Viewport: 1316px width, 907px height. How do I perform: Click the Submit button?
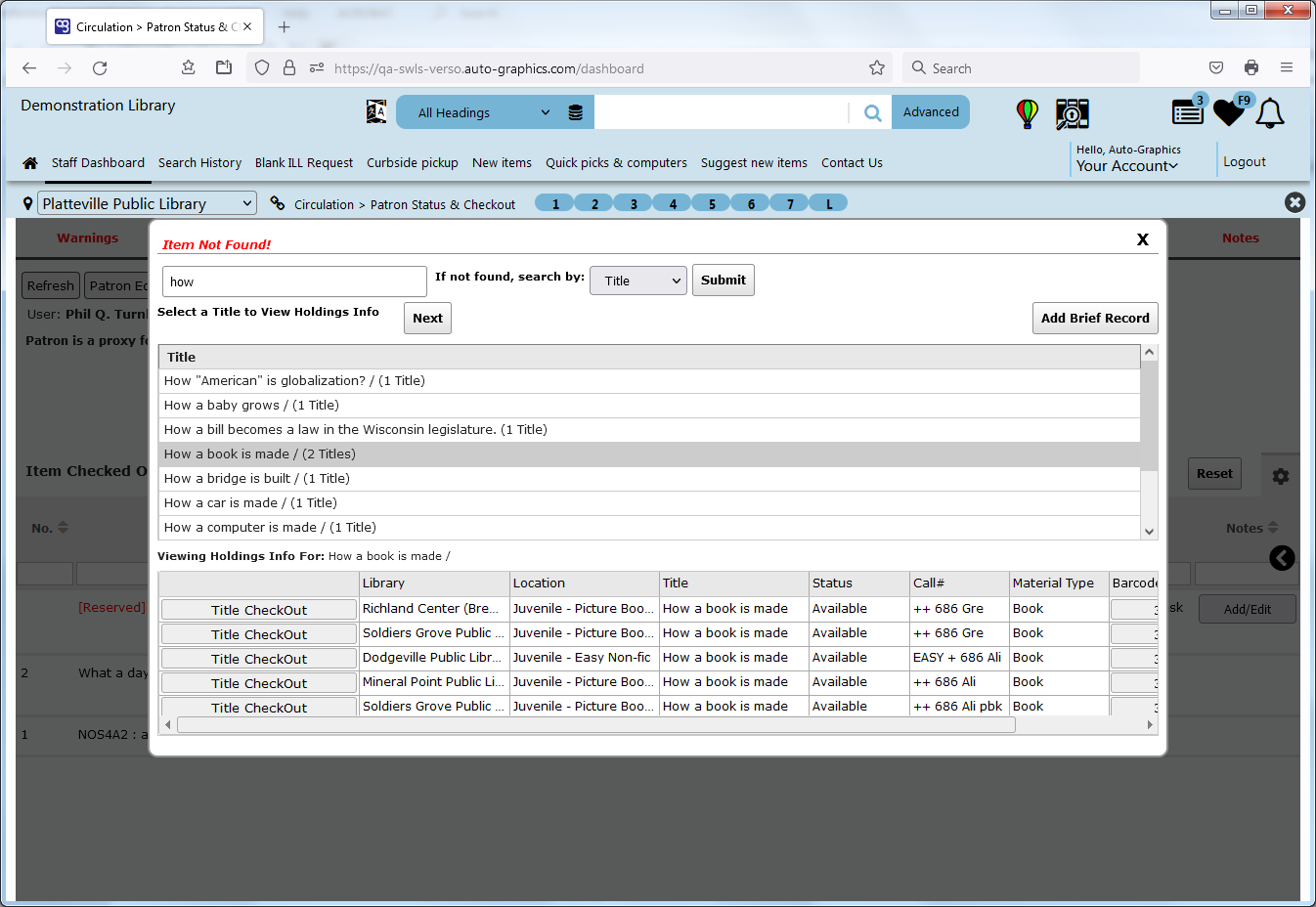coord(724,281)
